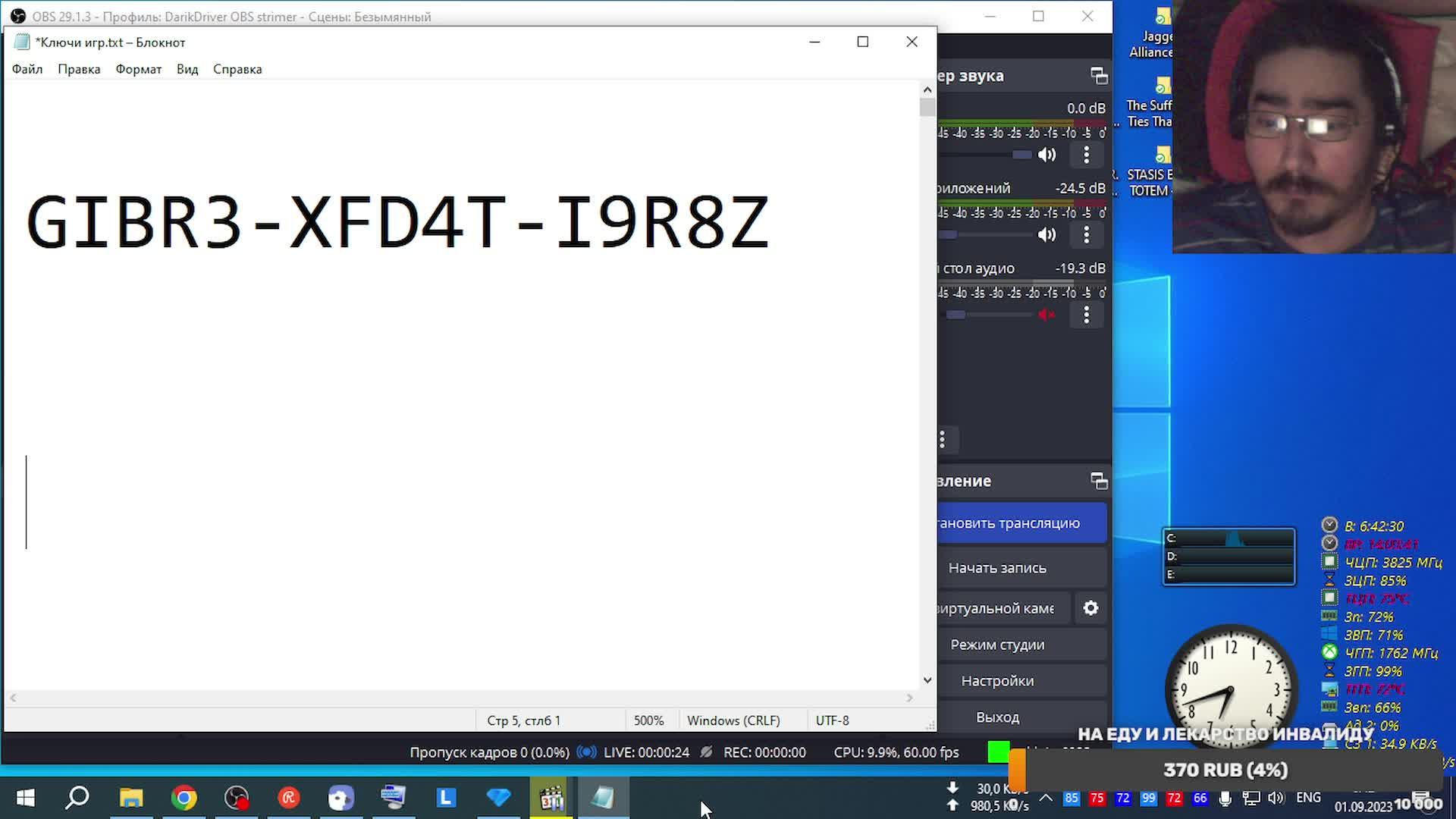Viewport: 1456px width, 819px height.
Task: Pop out the controls dock panel
Action: point(1099,481)
